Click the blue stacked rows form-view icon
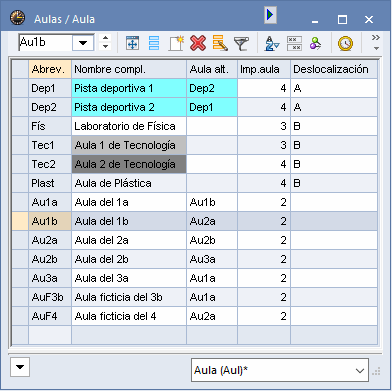The height and width of the screenshot is (391, 392). point(154,43)
